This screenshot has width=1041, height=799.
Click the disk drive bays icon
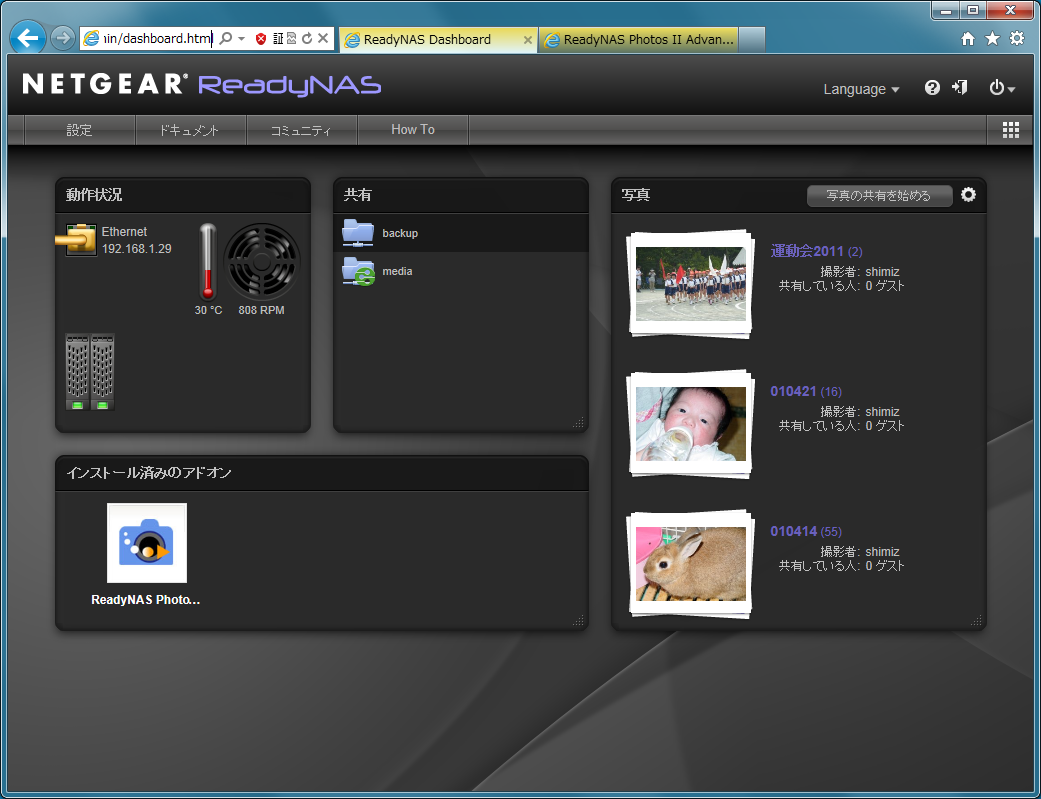coord(90,372)
